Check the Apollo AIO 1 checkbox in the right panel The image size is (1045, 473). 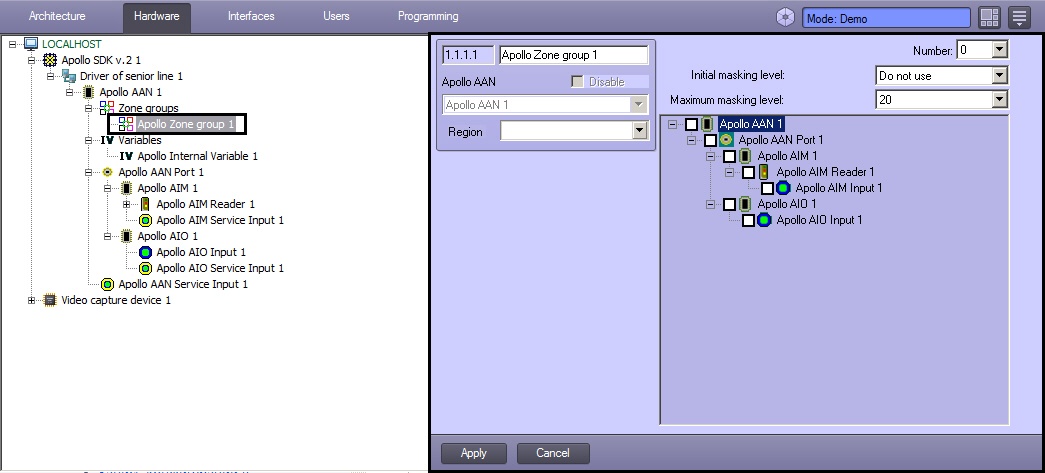[x=730, y=204]
